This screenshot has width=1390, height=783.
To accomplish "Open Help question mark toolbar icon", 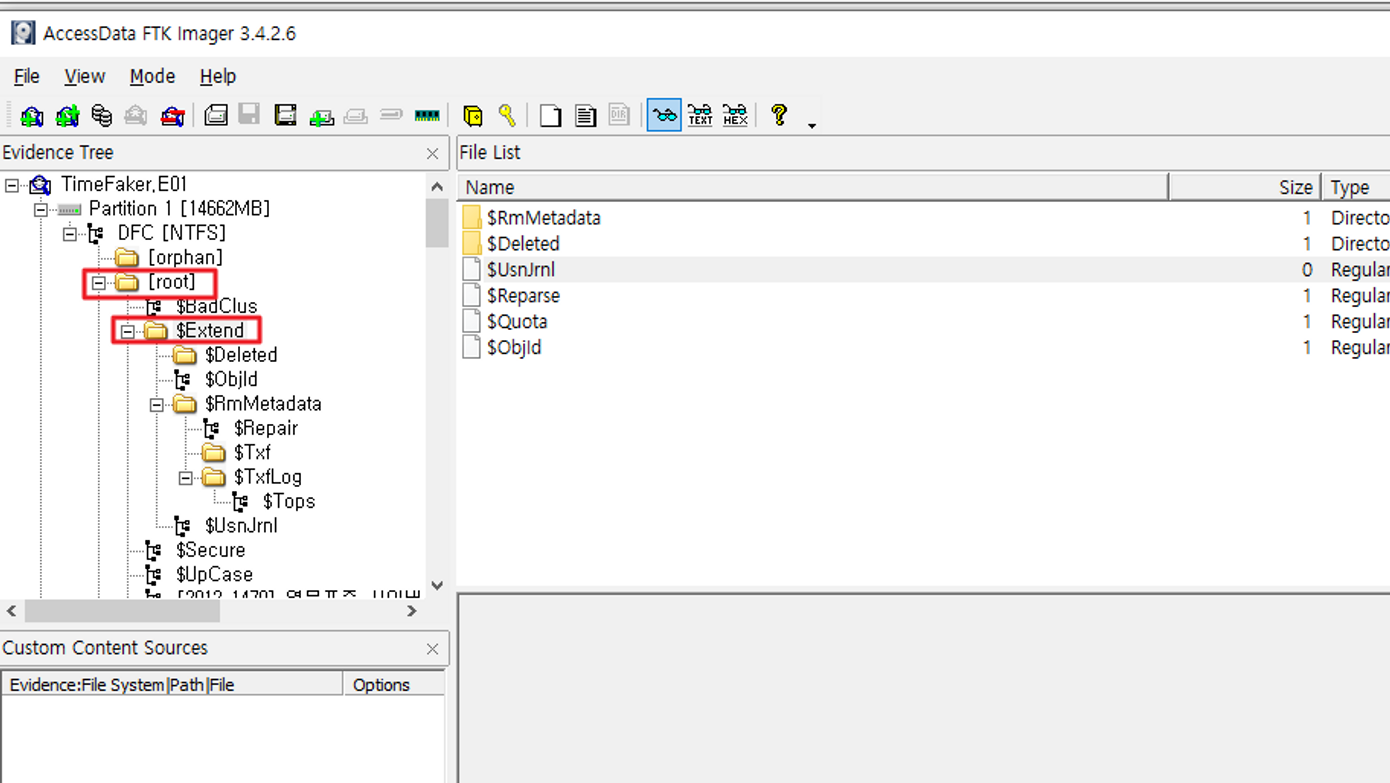I will tap(779, 115).
